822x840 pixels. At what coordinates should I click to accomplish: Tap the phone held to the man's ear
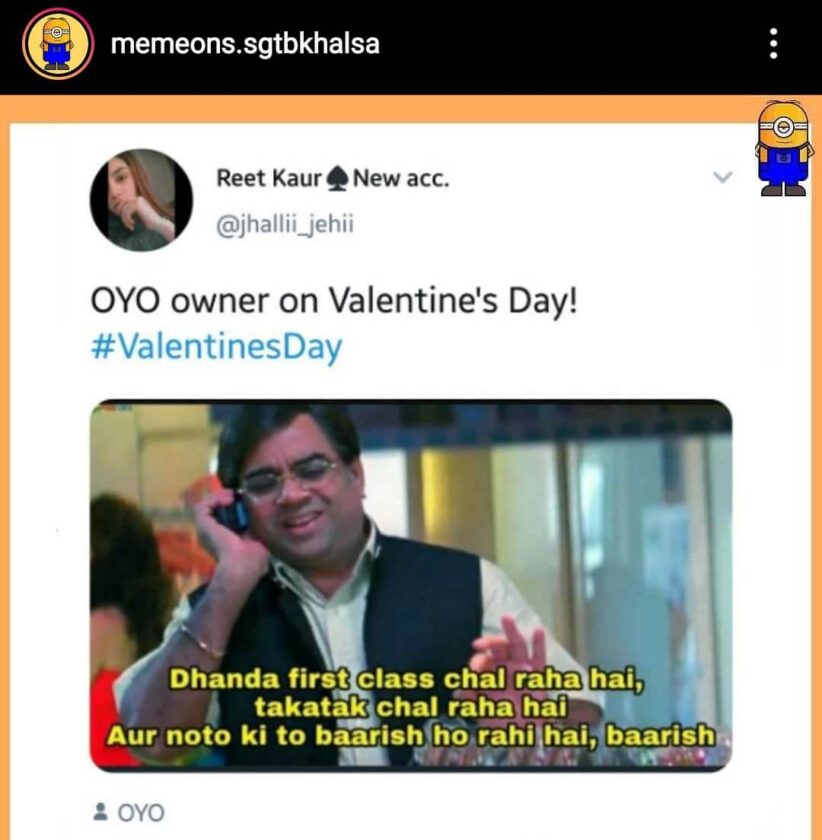pos(233,513)
